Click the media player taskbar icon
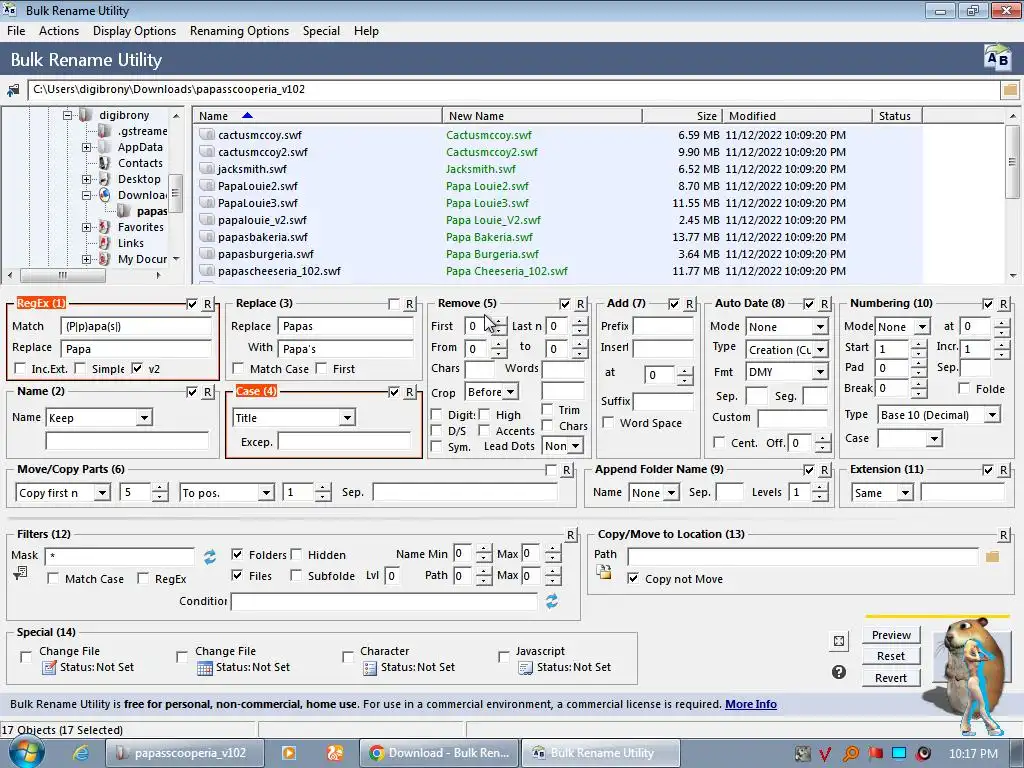This screenshot has height=768, width=1024. 289,753
